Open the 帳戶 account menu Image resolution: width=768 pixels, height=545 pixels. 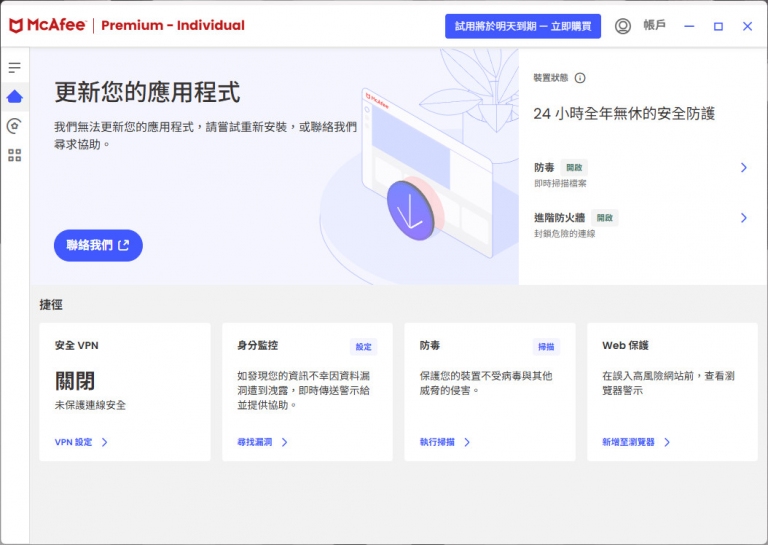click(654, 25)
